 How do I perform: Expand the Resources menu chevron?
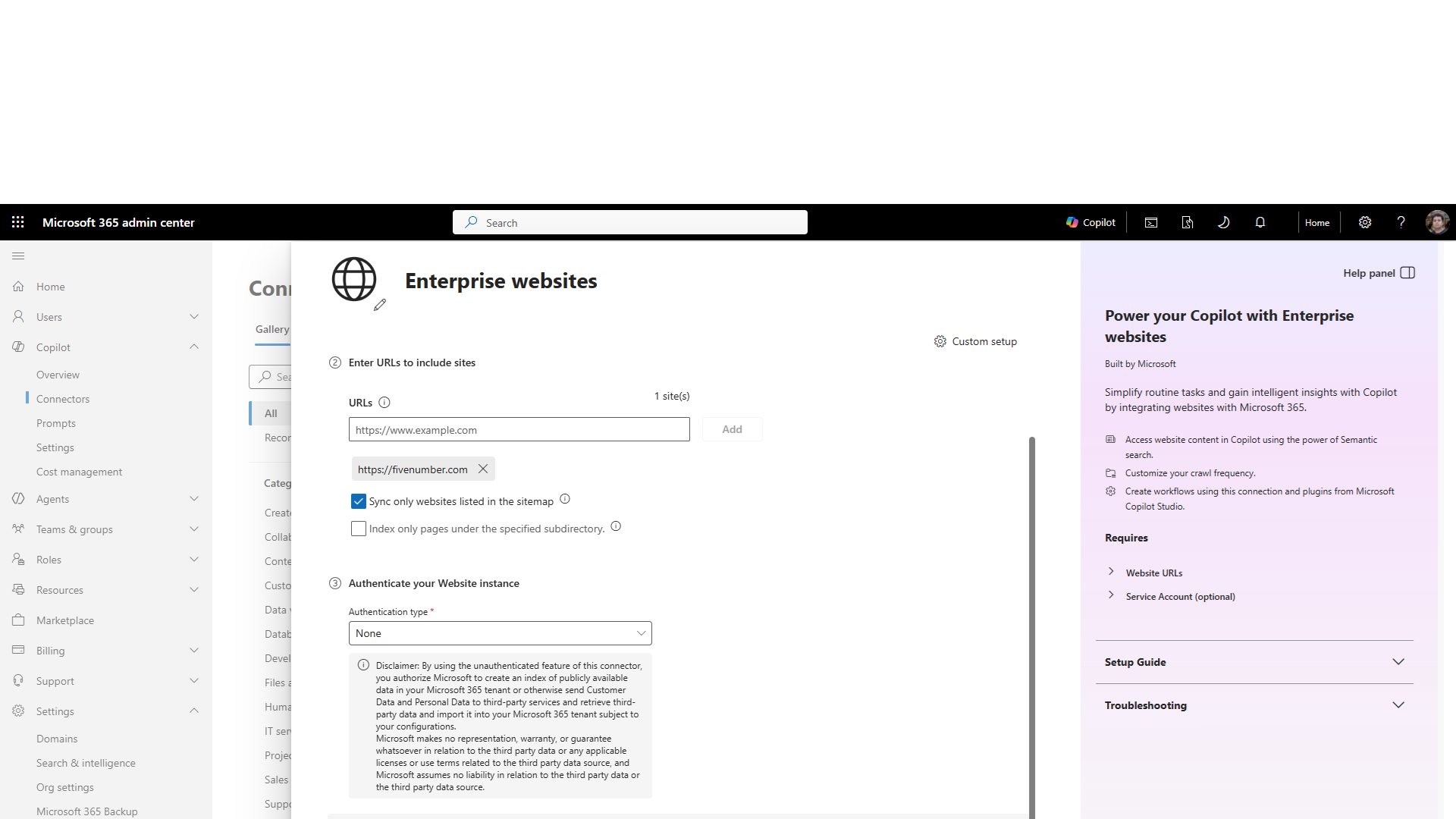point(194,590)
